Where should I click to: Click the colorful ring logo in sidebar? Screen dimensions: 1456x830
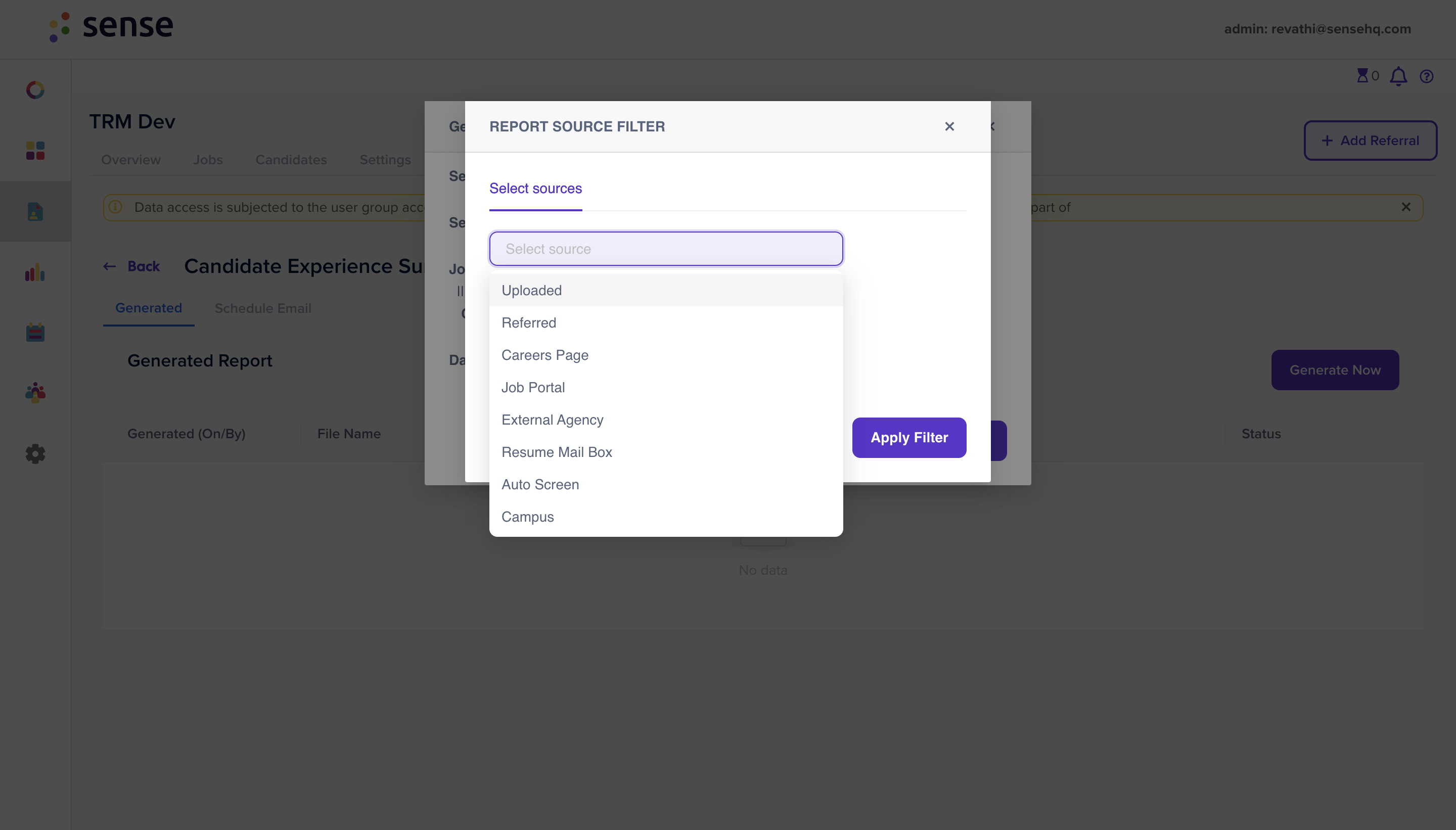35,90
